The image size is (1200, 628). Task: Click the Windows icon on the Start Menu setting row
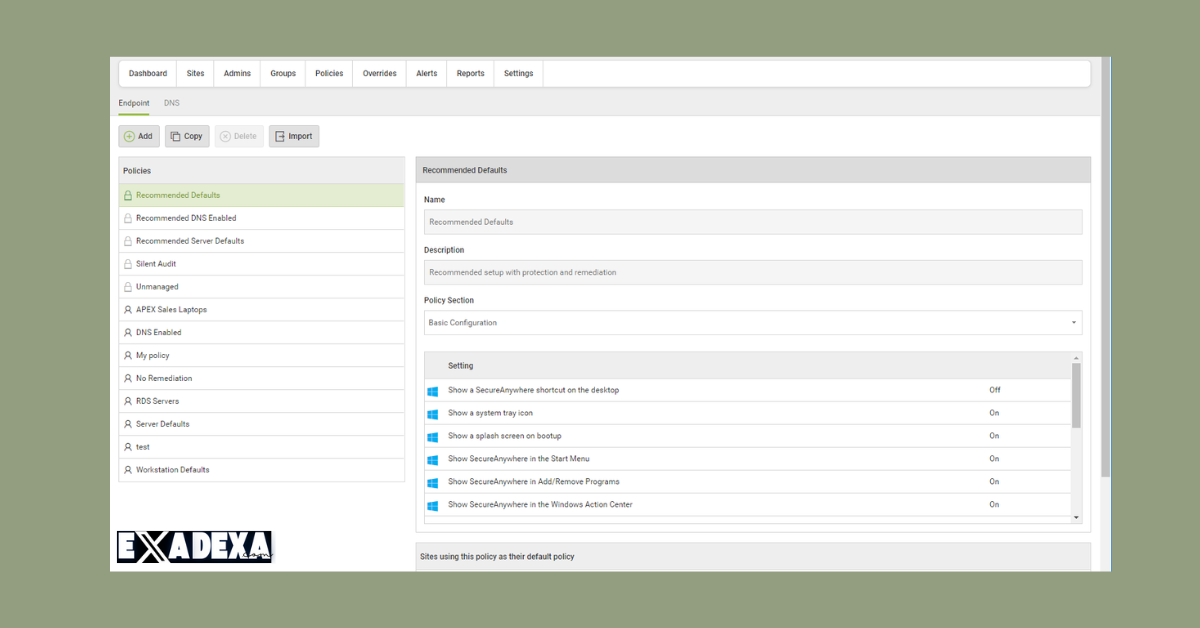432,459
